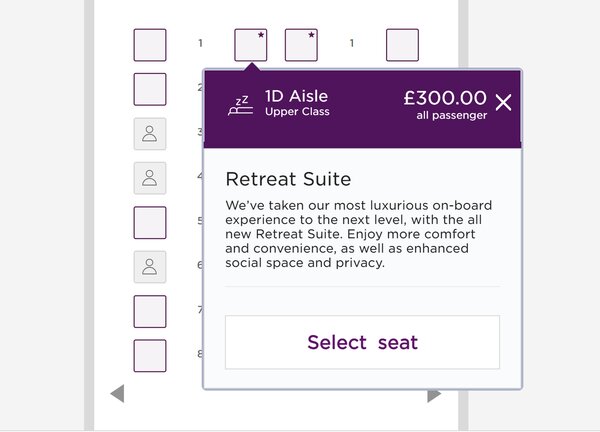Click occupied left seat in row 4
The image size is (600, 432).
[x=150, y=178]
